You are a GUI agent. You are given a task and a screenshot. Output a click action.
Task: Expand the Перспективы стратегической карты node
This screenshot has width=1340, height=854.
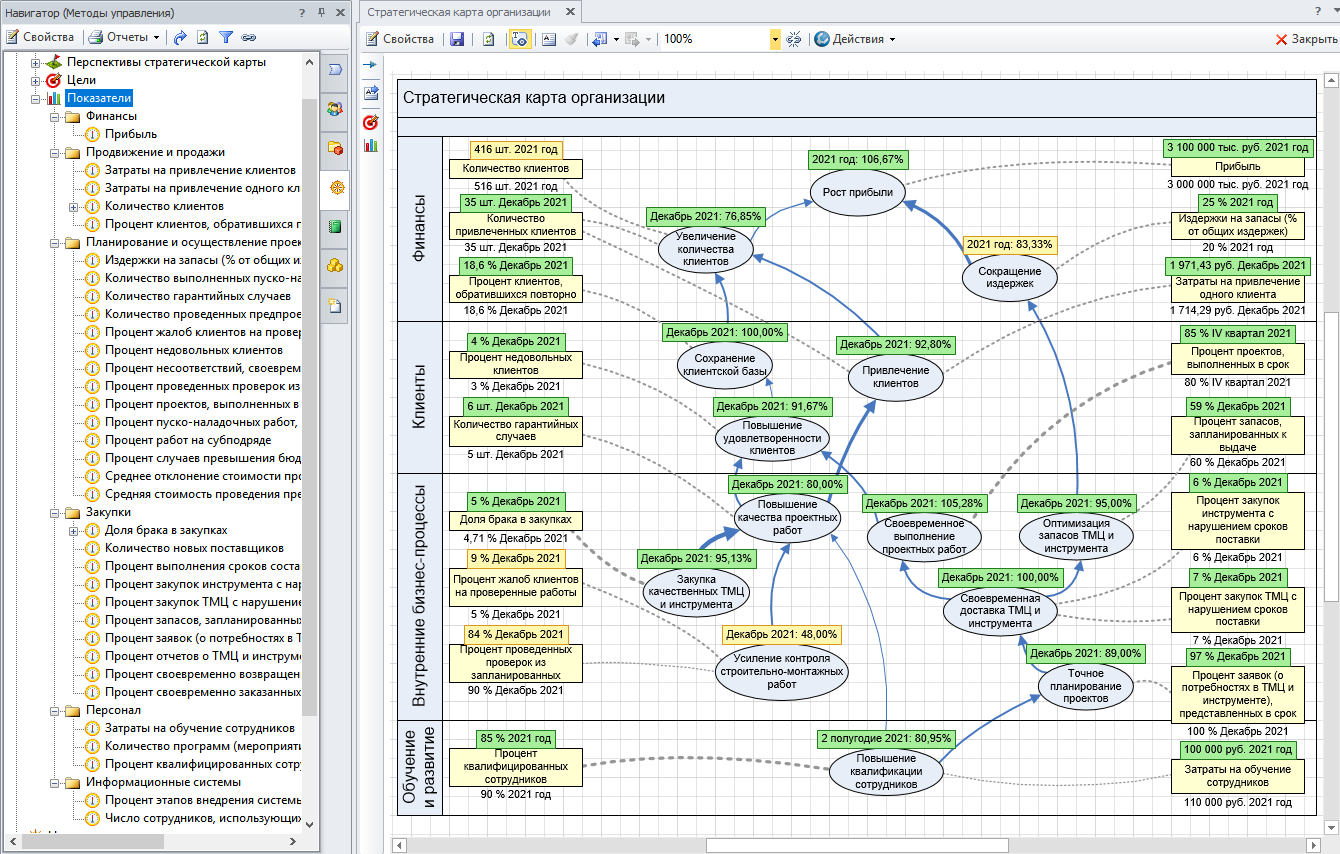point(36,62)
